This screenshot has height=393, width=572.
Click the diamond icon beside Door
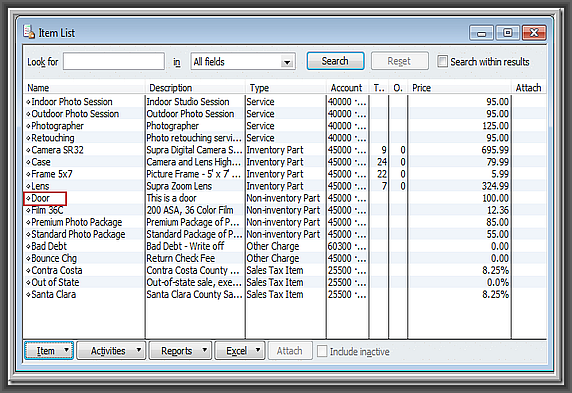[28, 199]
